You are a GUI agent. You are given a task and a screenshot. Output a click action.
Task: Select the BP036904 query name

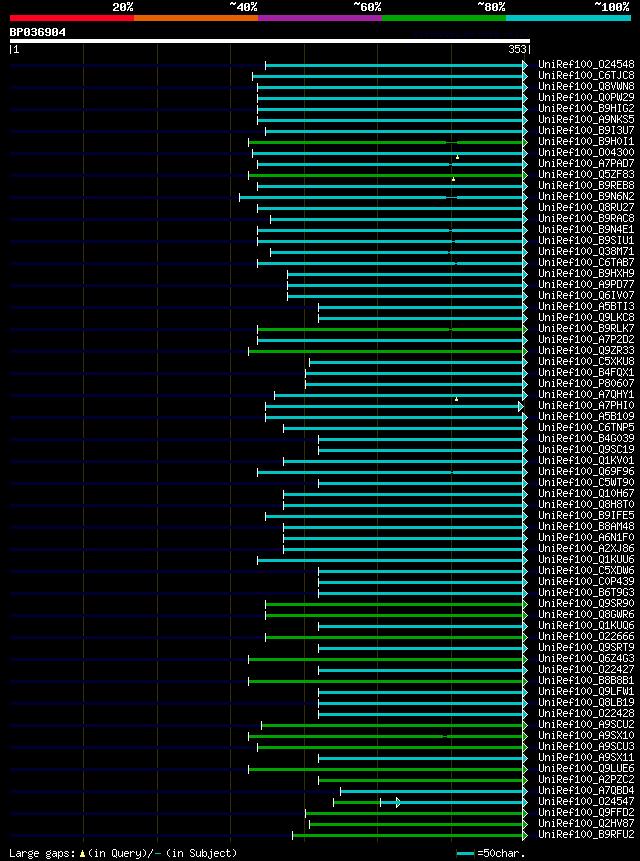coord(37,32)
